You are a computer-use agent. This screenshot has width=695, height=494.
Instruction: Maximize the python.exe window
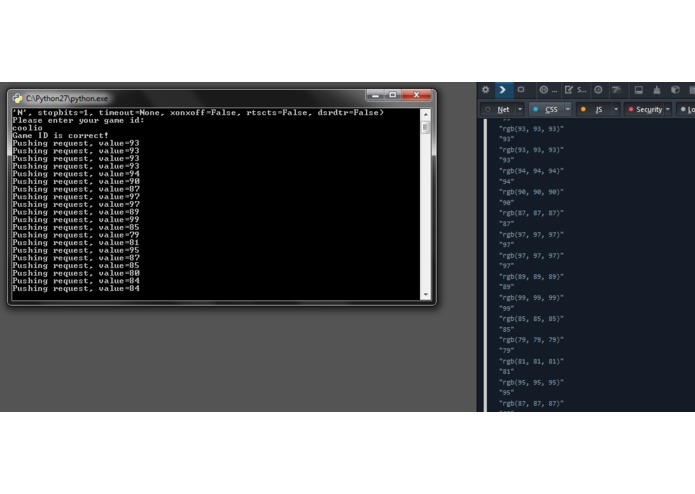click(392, 95)
